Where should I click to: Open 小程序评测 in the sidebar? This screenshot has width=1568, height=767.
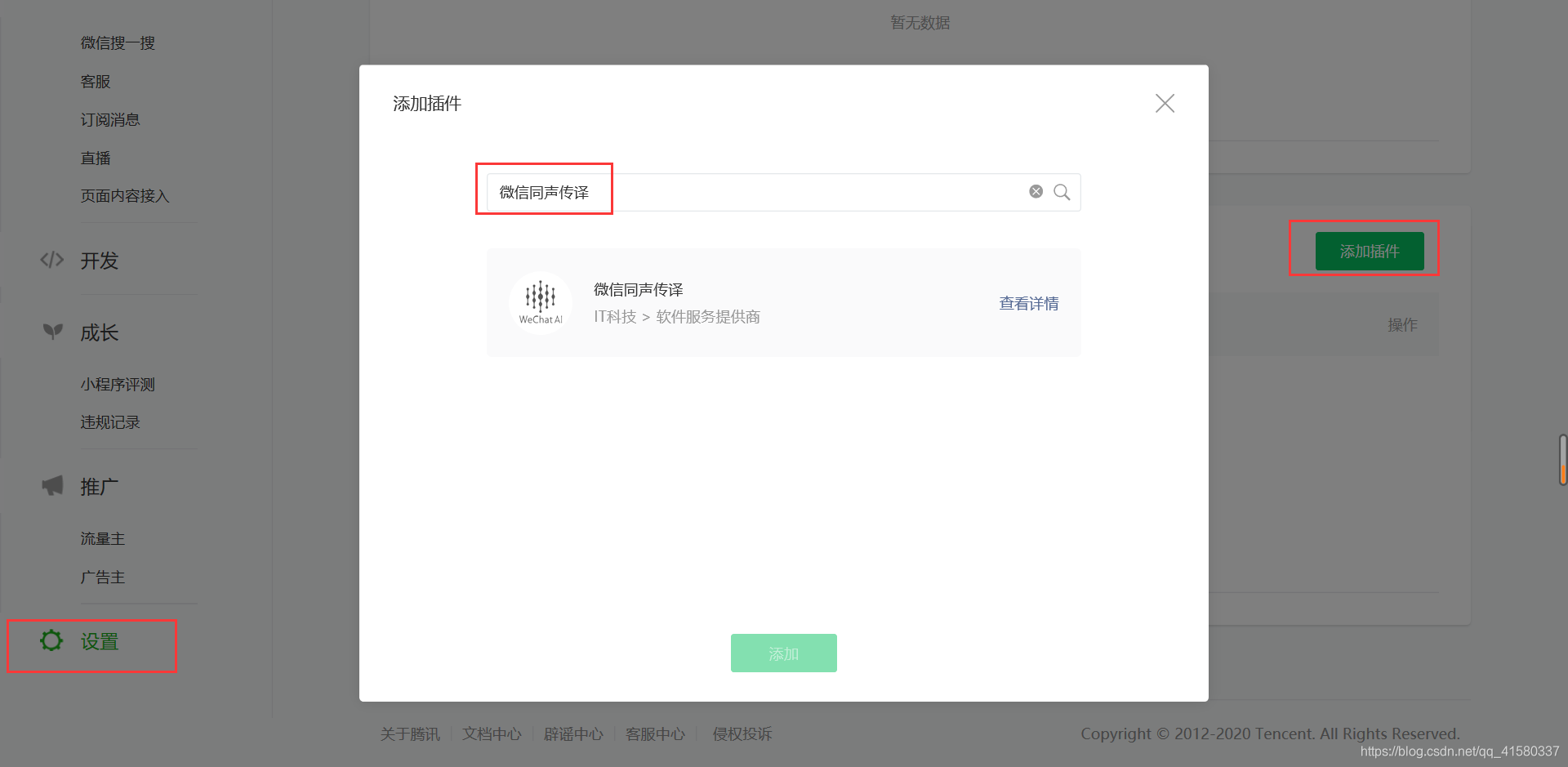coord(118,385)
